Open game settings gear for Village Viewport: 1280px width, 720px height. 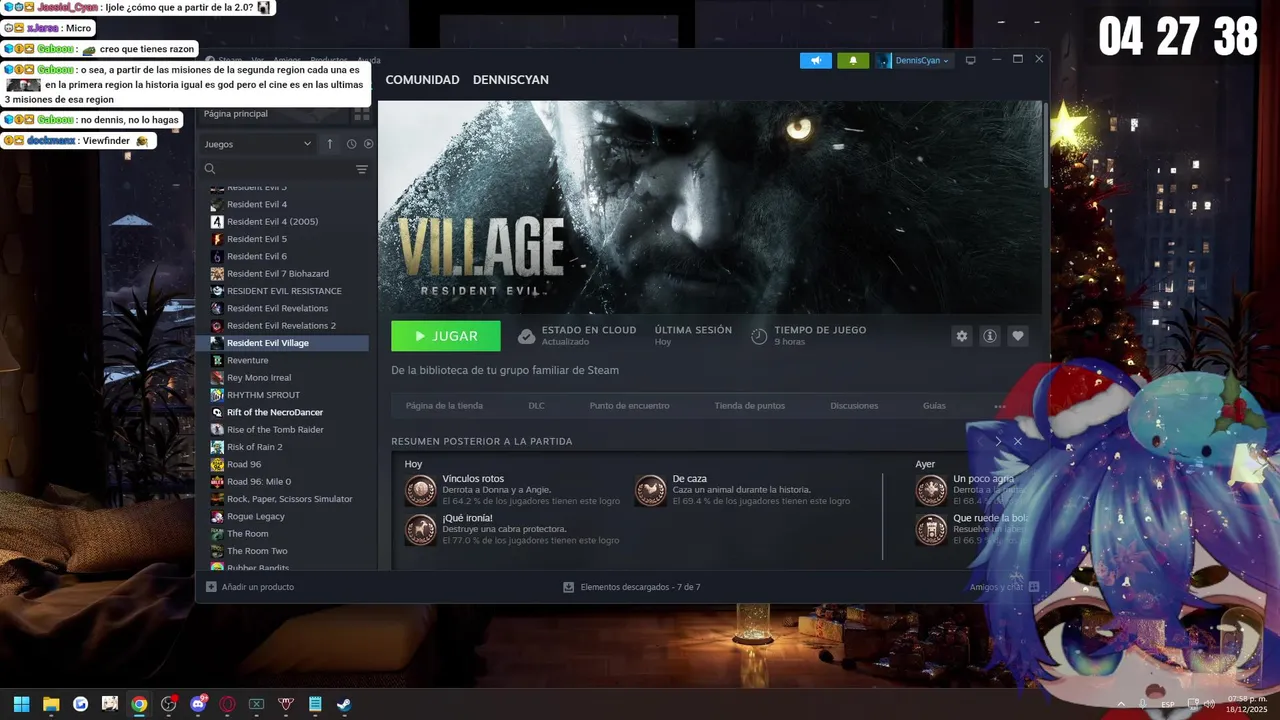coord(962,336)
